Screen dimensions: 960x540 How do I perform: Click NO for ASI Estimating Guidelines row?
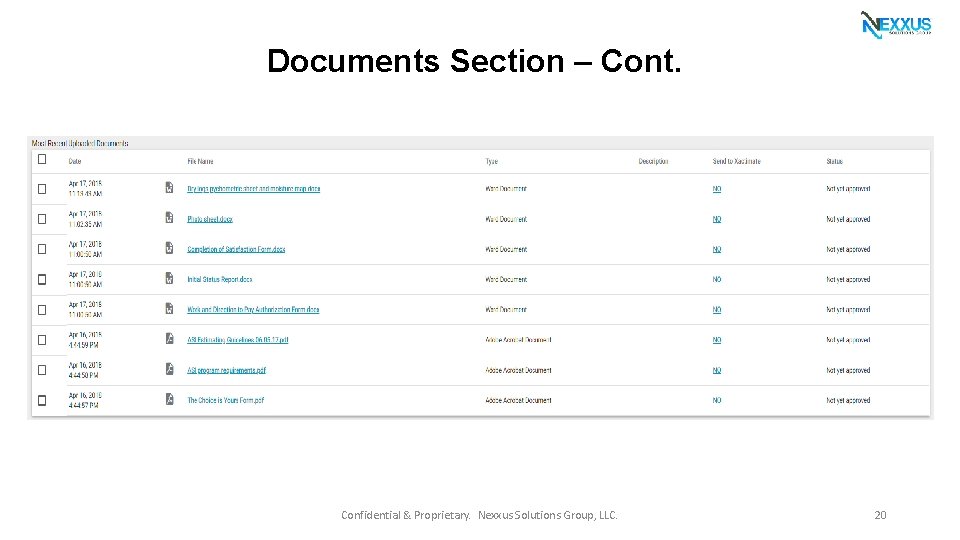click(x=717, y=340)
